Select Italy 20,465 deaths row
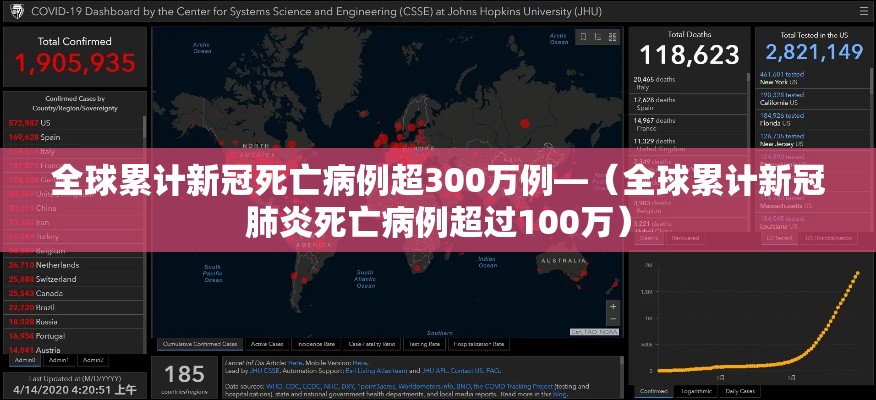Image resolution: width=876 pixels, height=400 pixels. click(x=689, y=83)
